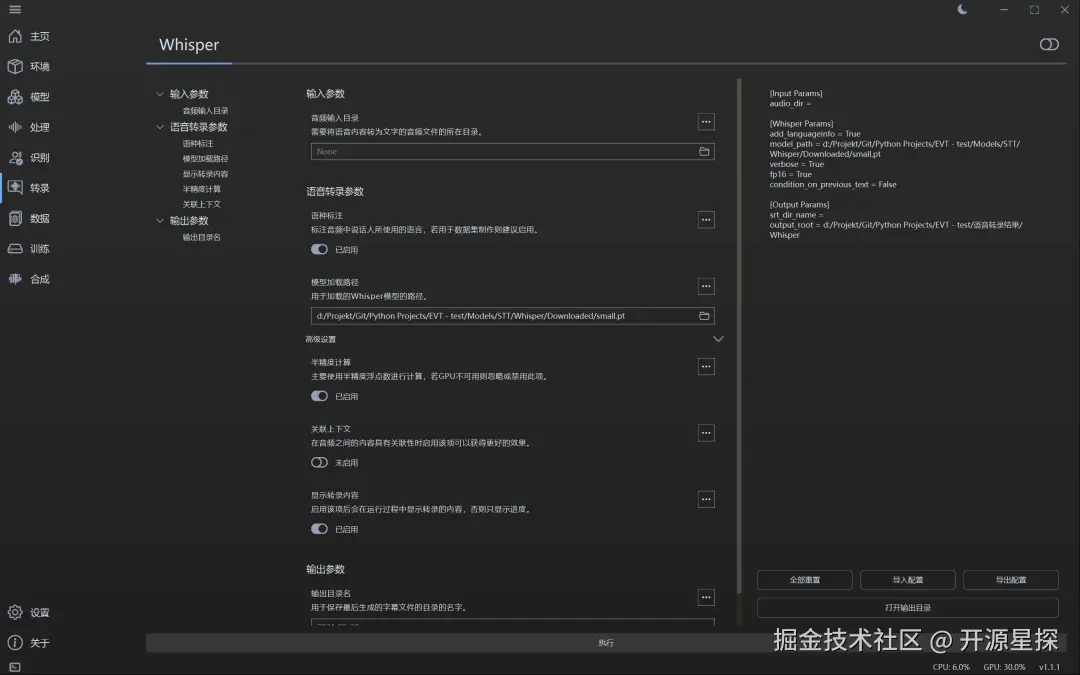
Task: Switch to the 合成 (Synthesis) panel
Action: [30, 278]
